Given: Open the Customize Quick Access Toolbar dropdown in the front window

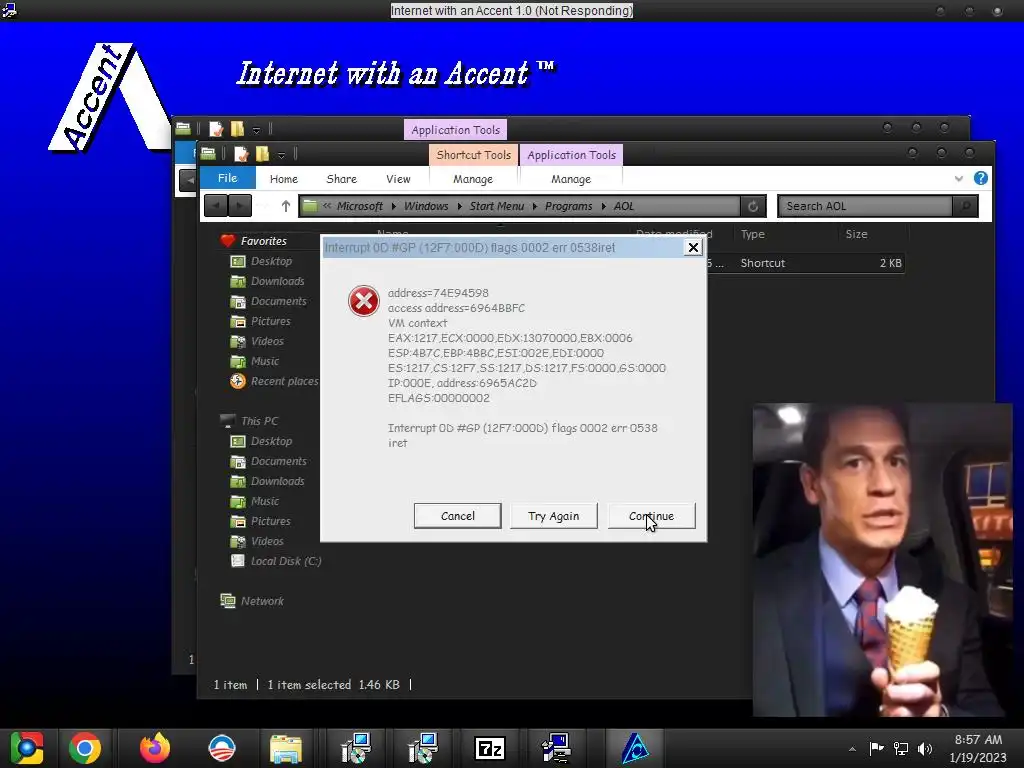Looking at the screenshot, I should pyautogui.click(x=281, y=155).
